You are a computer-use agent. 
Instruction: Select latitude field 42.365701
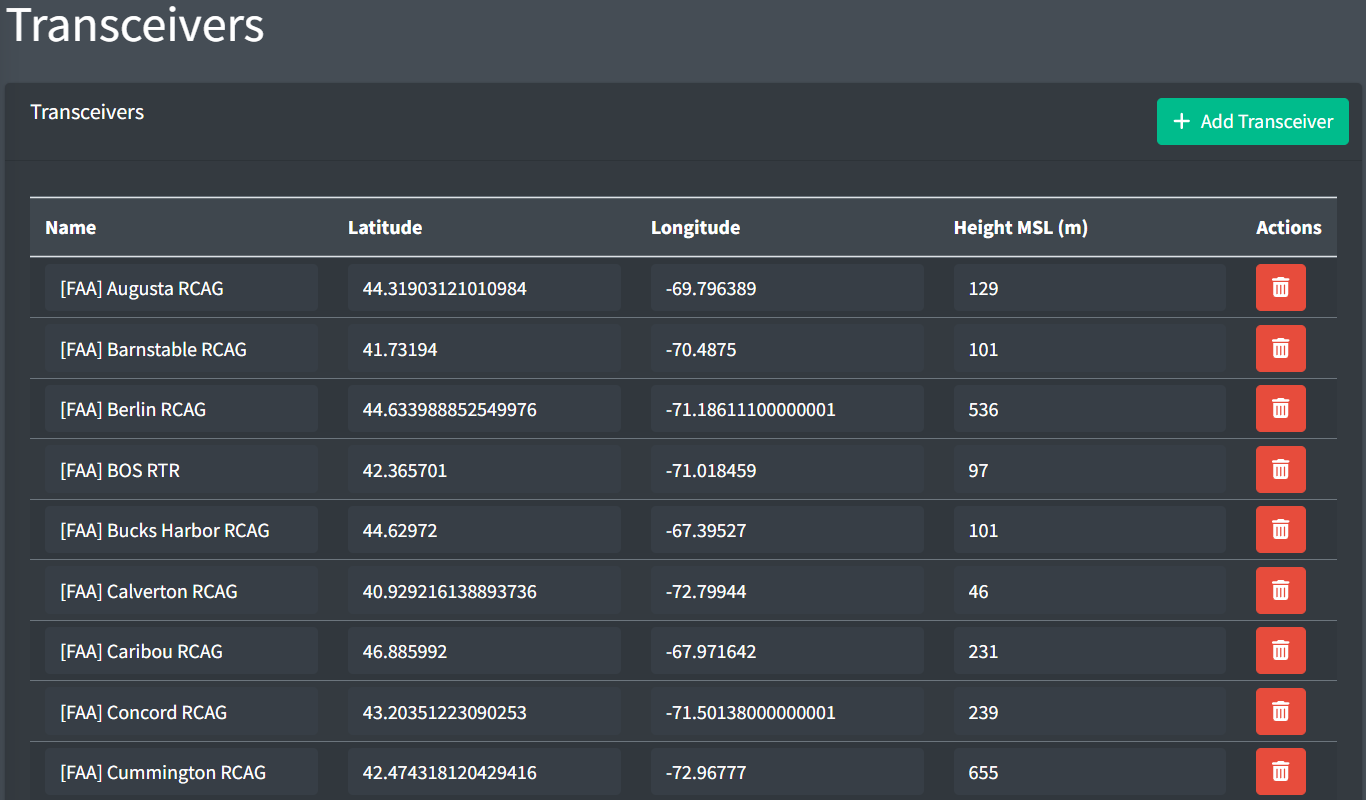click(x=484, y=470)
